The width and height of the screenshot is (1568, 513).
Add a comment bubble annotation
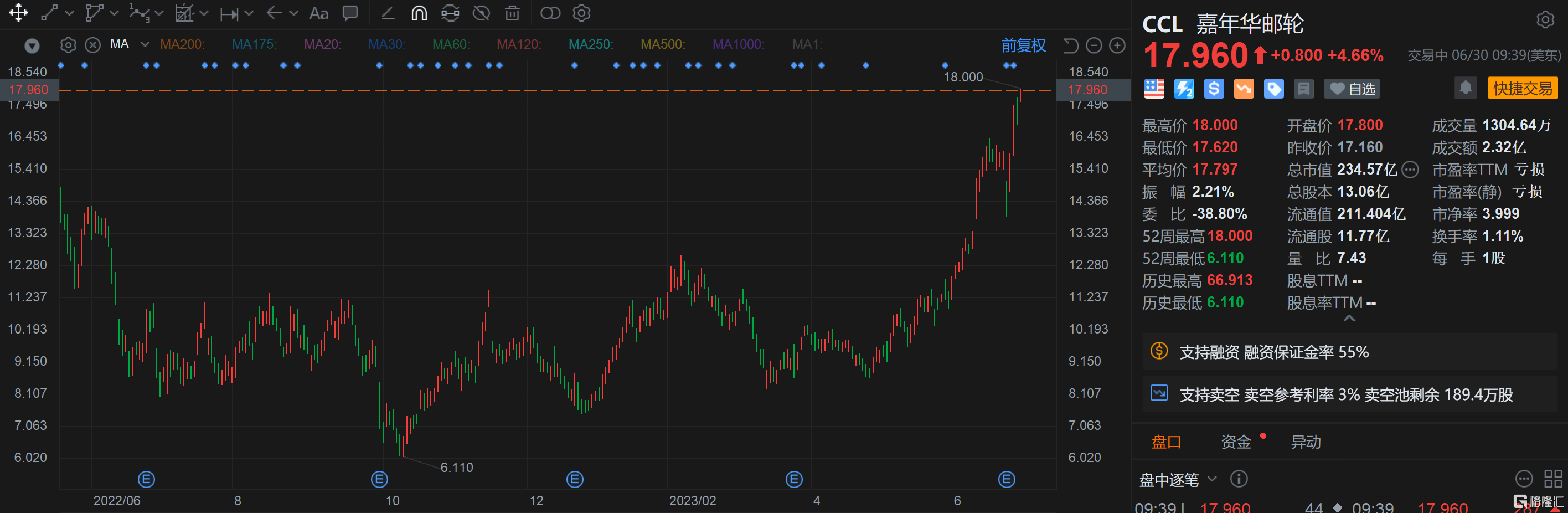pos(350,13)
